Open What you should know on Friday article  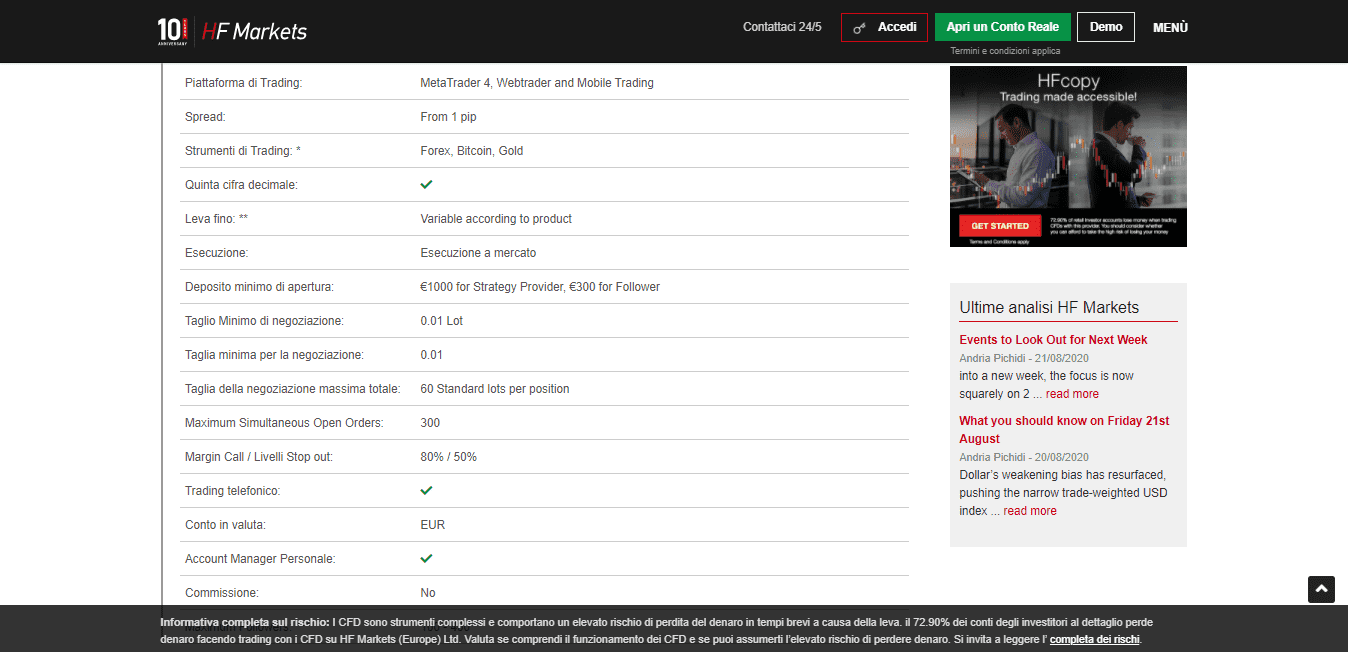coord(1064,430)
